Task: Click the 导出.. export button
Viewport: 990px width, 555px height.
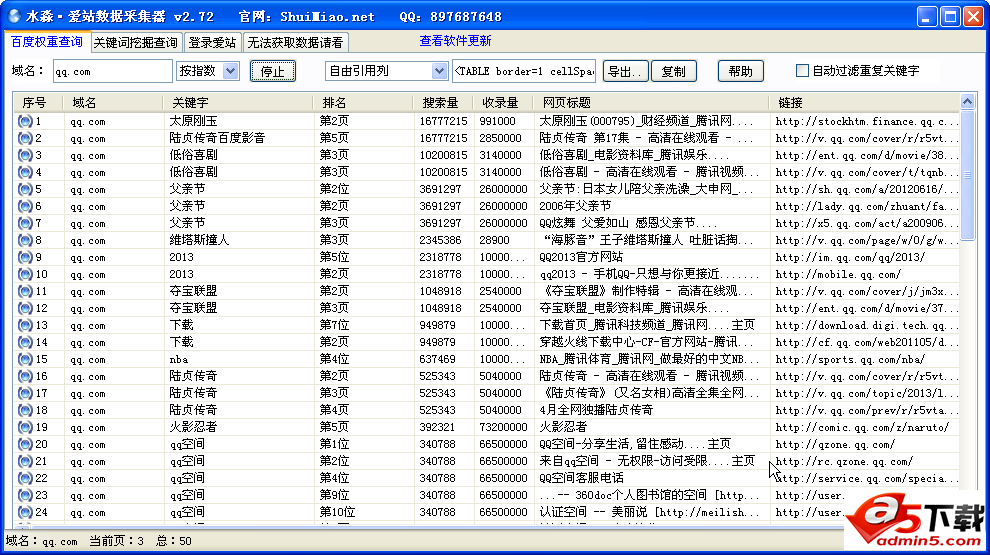Action: coord(626,71)
